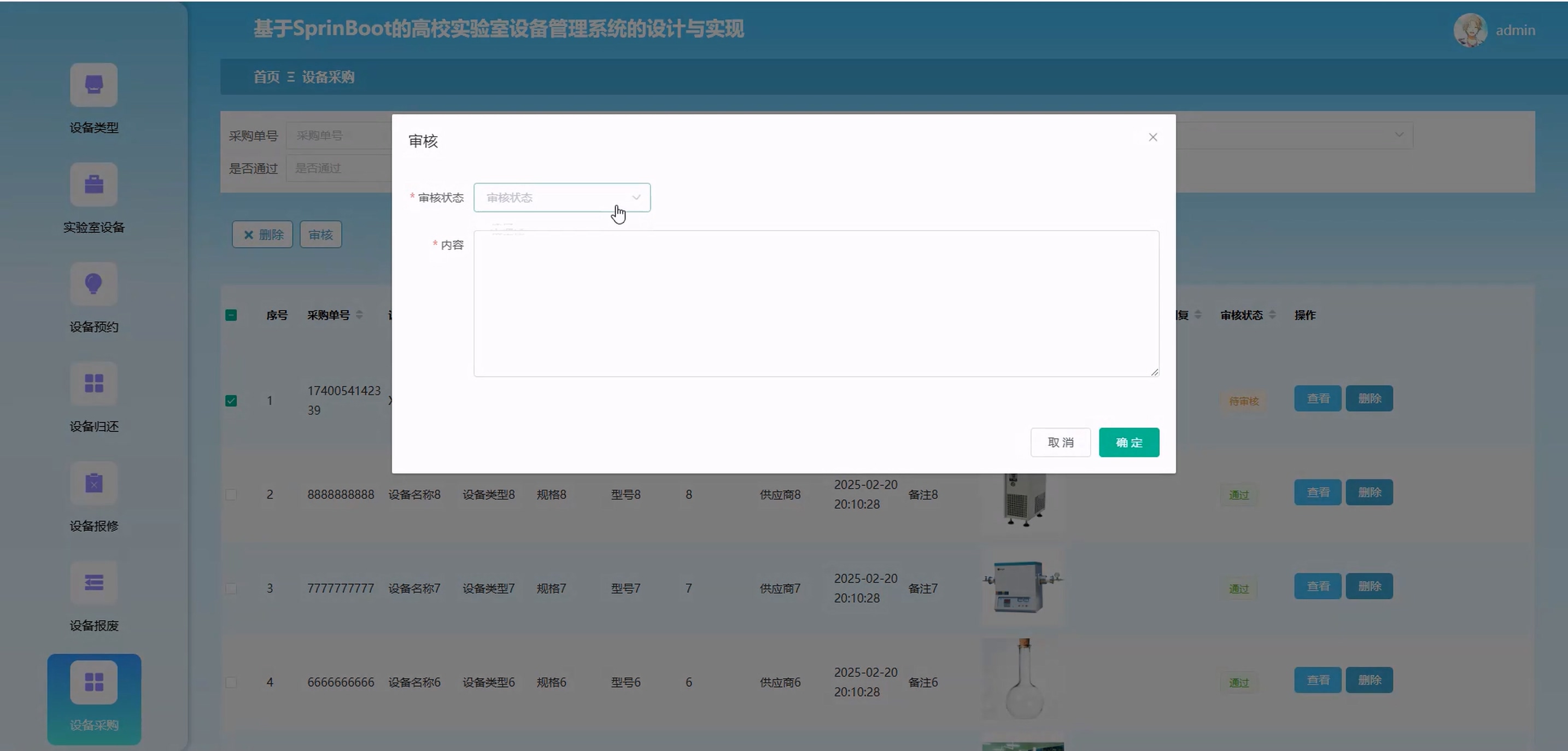Uncheck the row 1 checkbox
1568x751 pixels.
click(x=231, y=401)
